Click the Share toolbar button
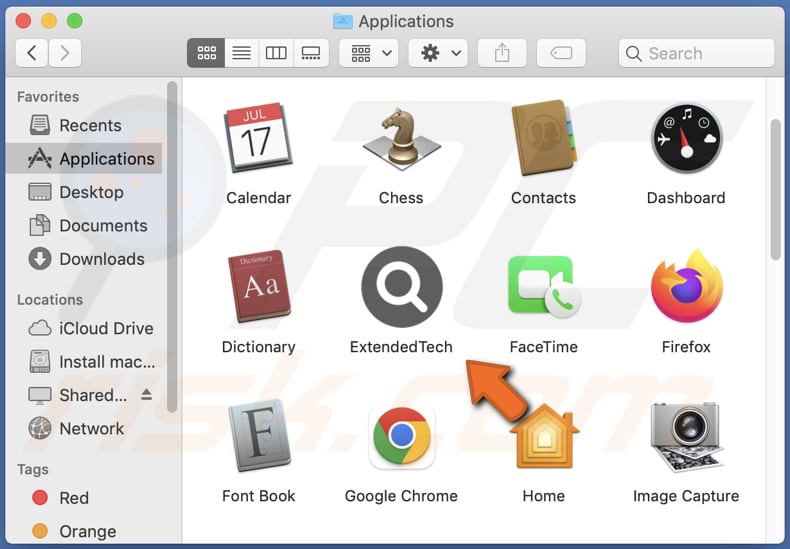790x549 pixels. click(x=502, y=53)
